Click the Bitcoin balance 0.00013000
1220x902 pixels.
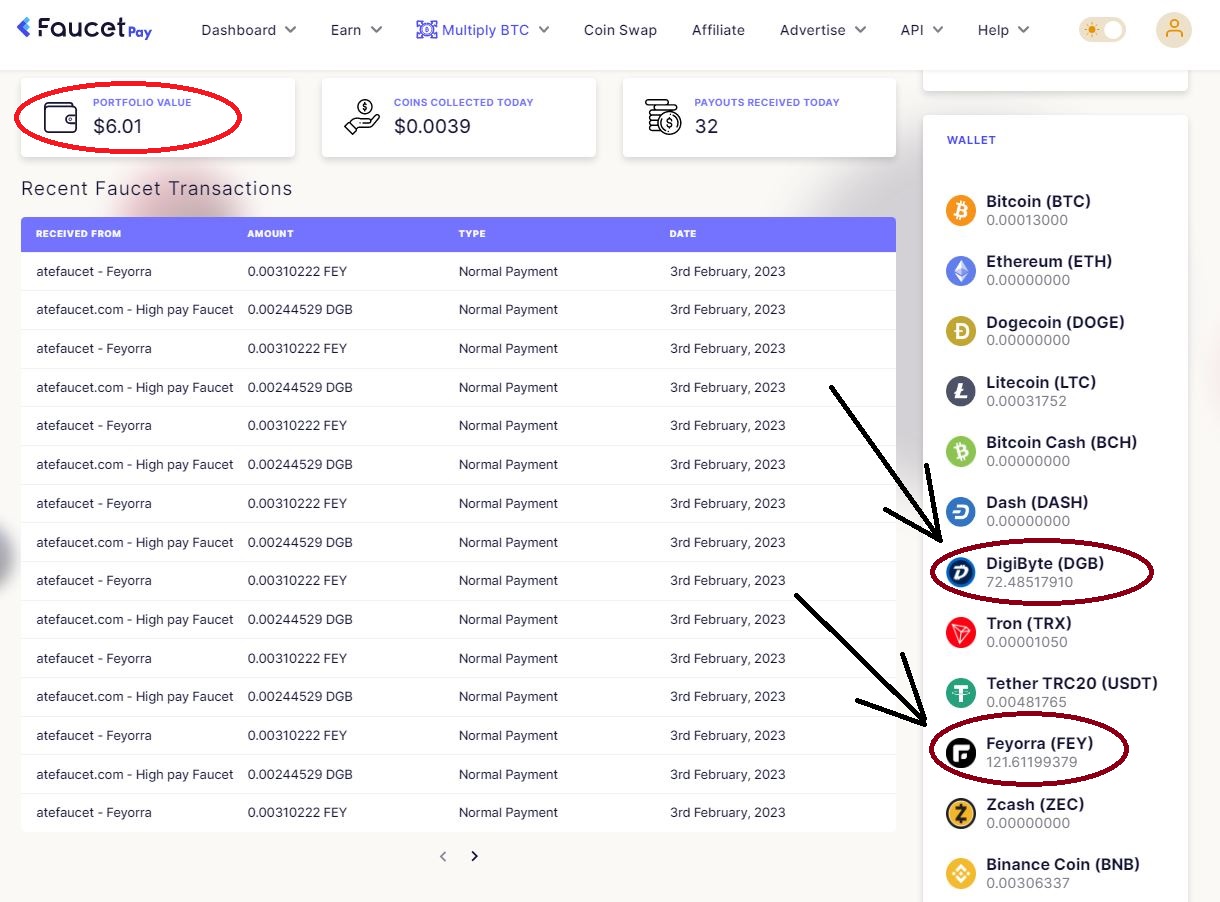[x=1027, y=220]
